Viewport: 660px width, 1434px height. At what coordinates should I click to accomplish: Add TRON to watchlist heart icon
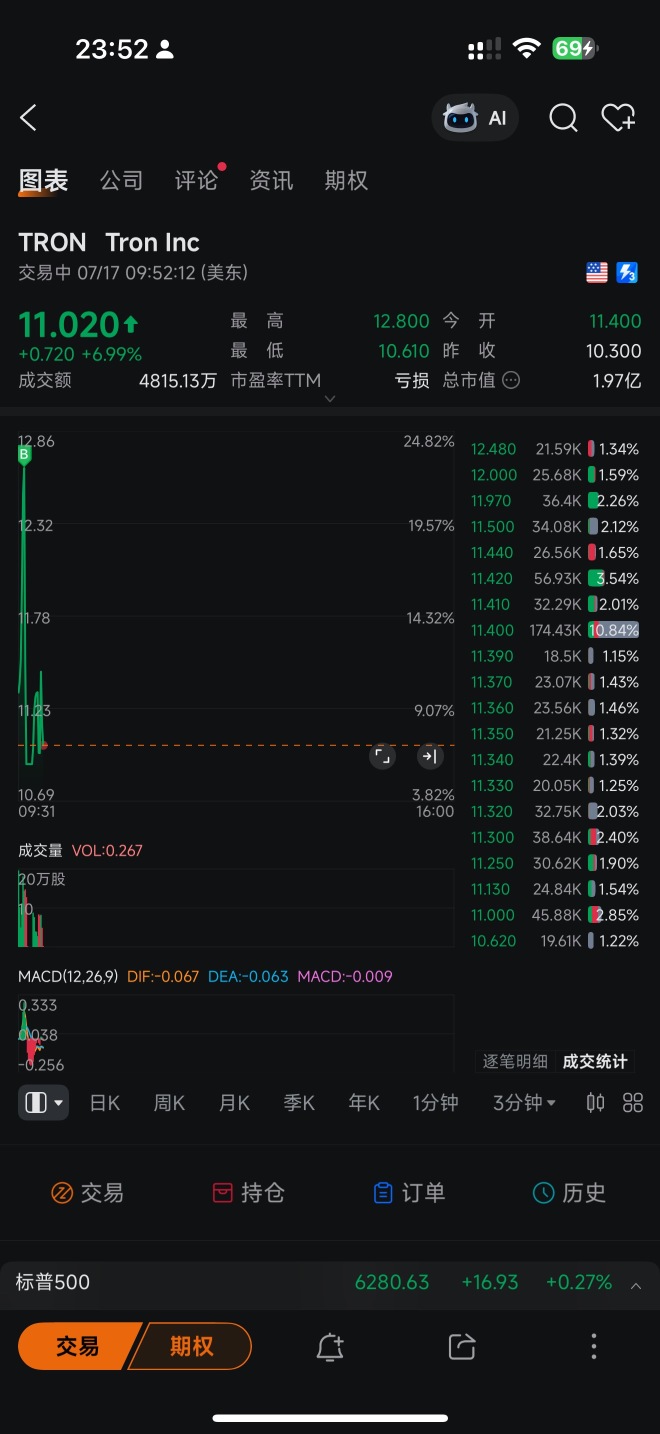coord(618,118)
